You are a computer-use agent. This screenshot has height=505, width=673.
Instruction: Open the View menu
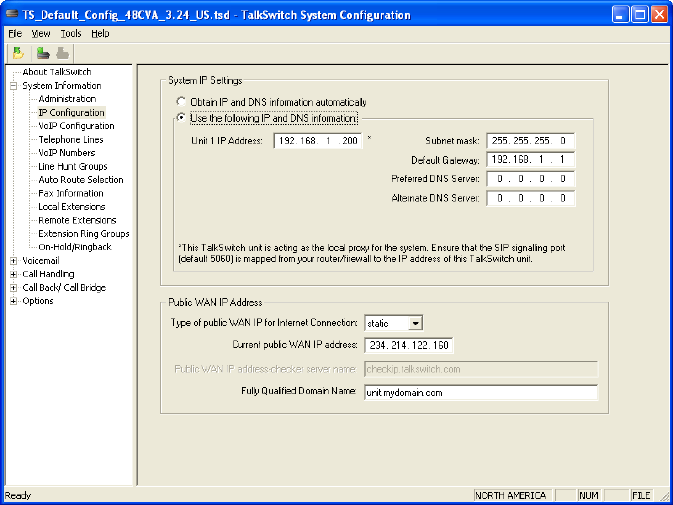[41, 33]
